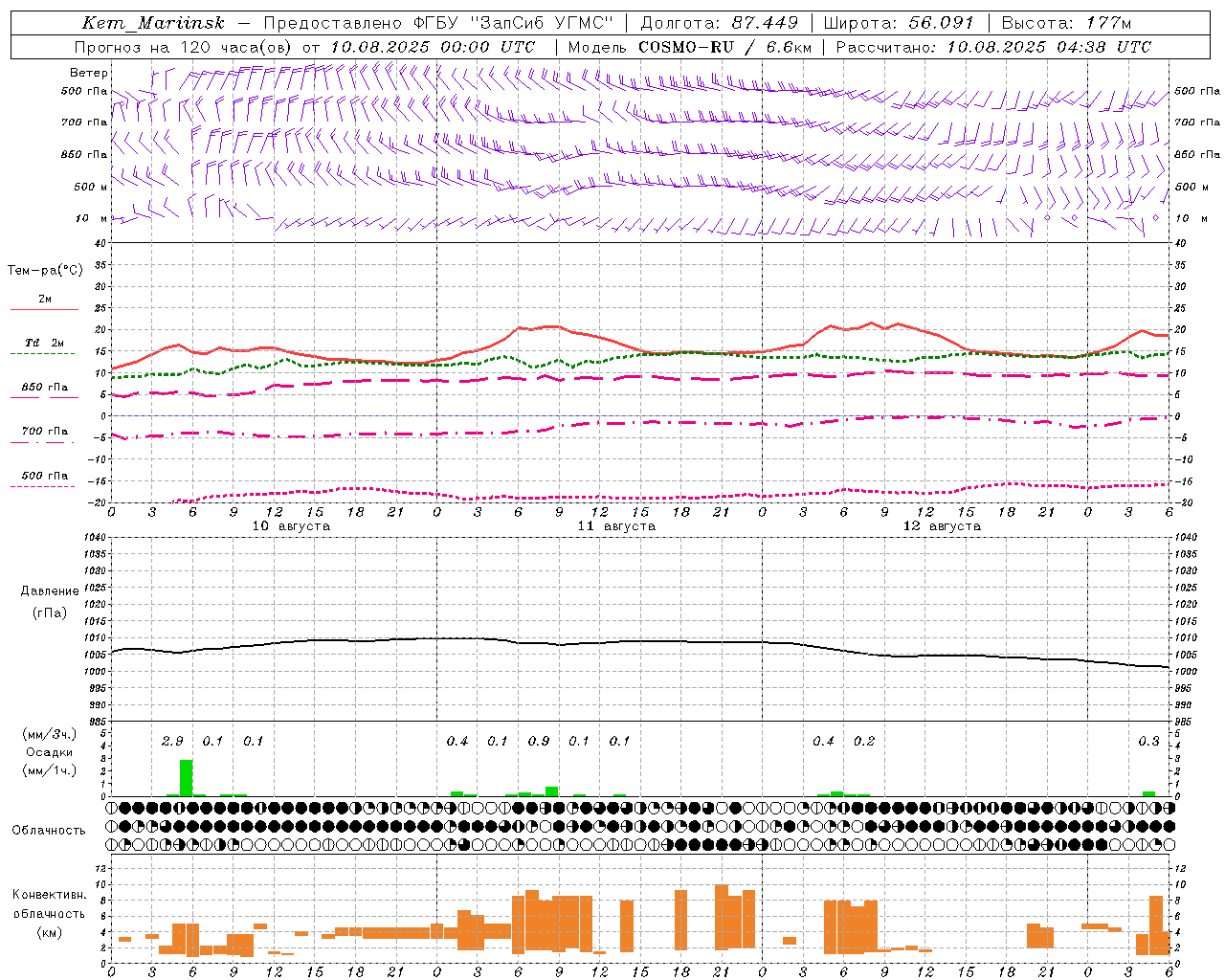Click the tallest green precipitation bar
Screen dimensions: 1225x980
pyautogui.click(x=186, y=778)
